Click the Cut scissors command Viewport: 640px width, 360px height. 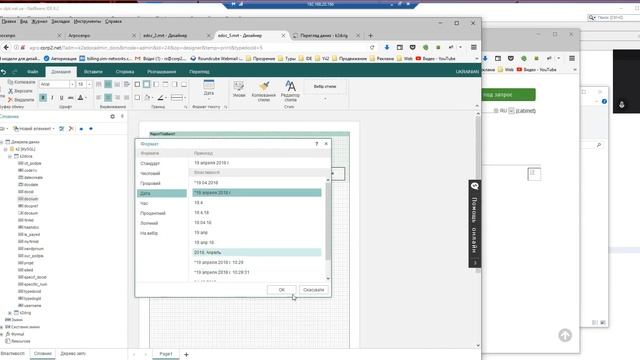point(20,91)
